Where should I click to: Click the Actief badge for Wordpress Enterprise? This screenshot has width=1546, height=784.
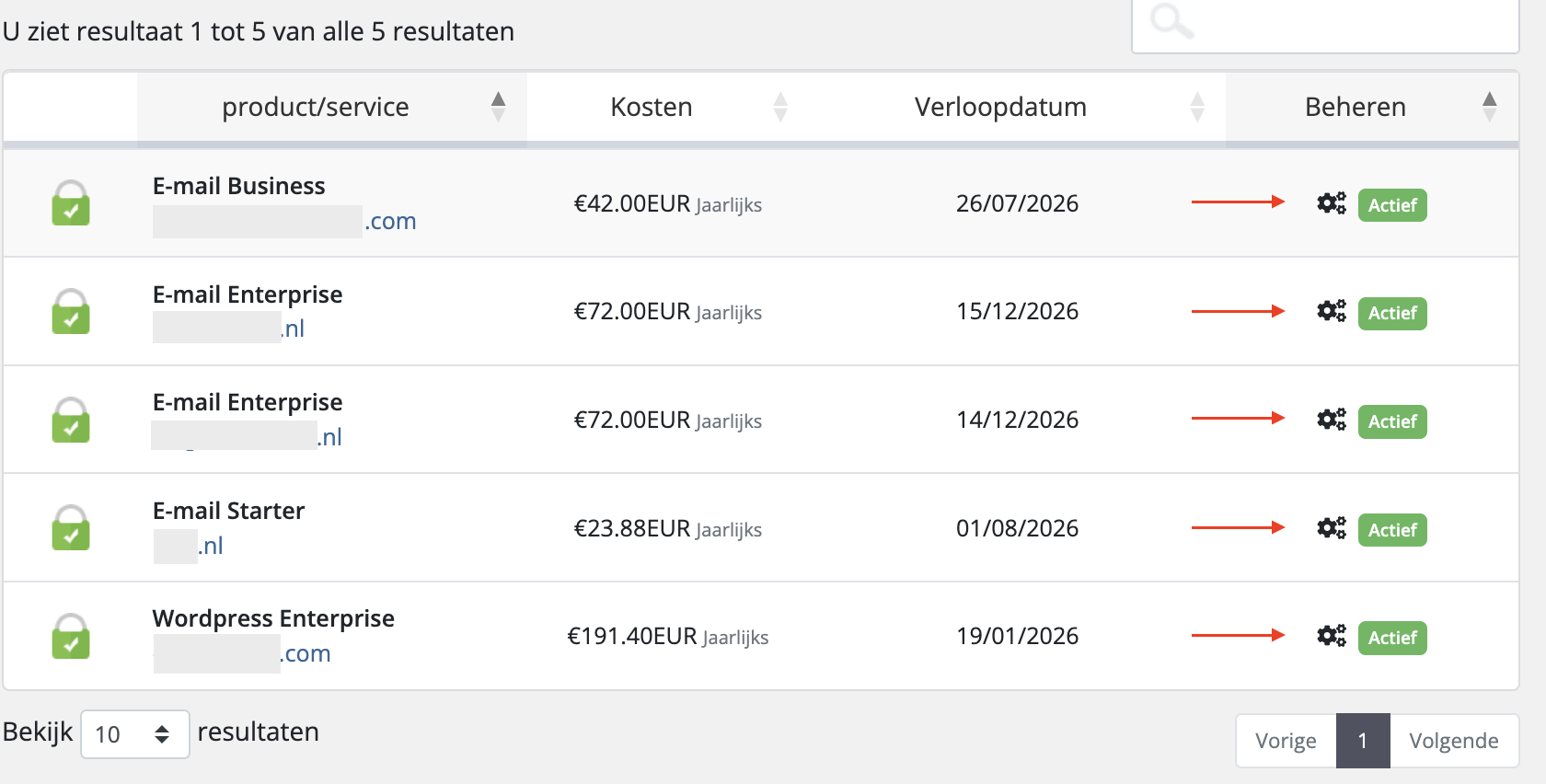coord(1391,638)
